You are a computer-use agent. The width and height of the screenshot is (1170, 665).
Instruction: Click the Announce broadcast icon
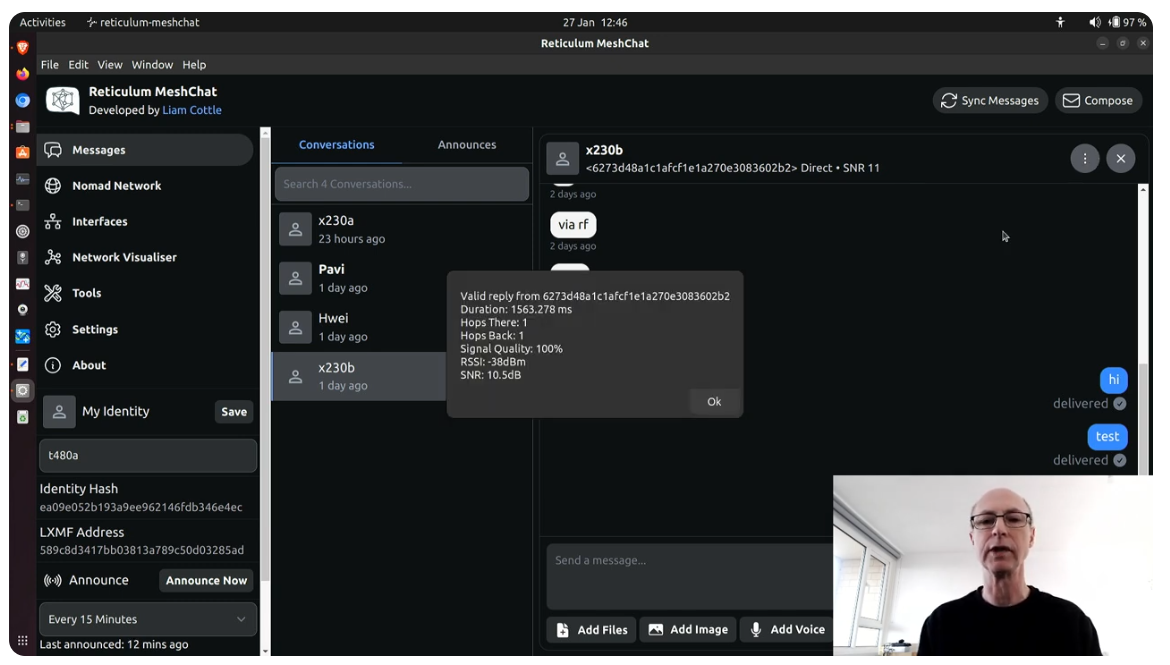click(52, 581)
